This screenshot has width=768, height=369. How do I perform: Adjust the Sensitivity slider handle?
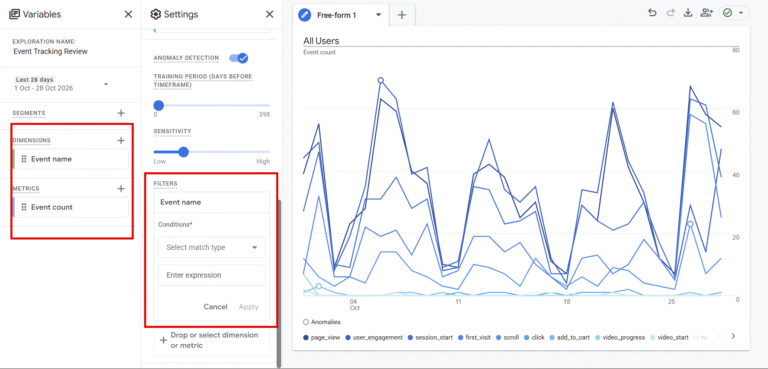[184, 152]
